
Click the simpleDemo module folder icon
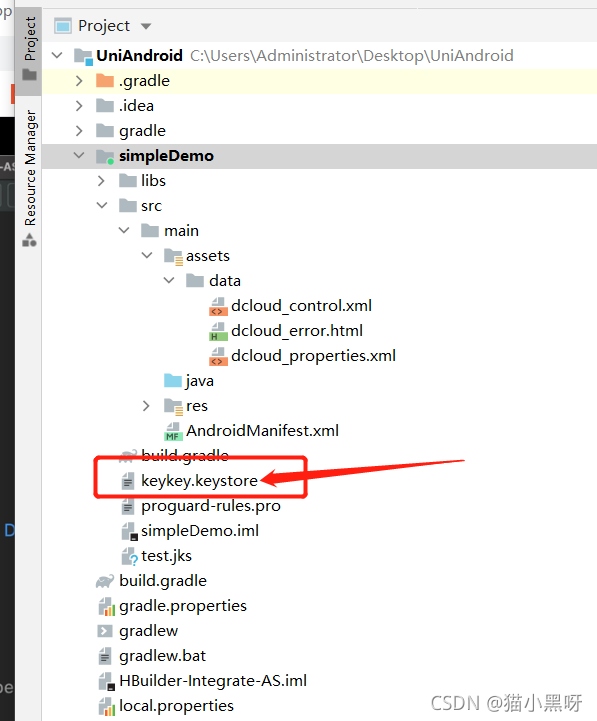(105, 156)
